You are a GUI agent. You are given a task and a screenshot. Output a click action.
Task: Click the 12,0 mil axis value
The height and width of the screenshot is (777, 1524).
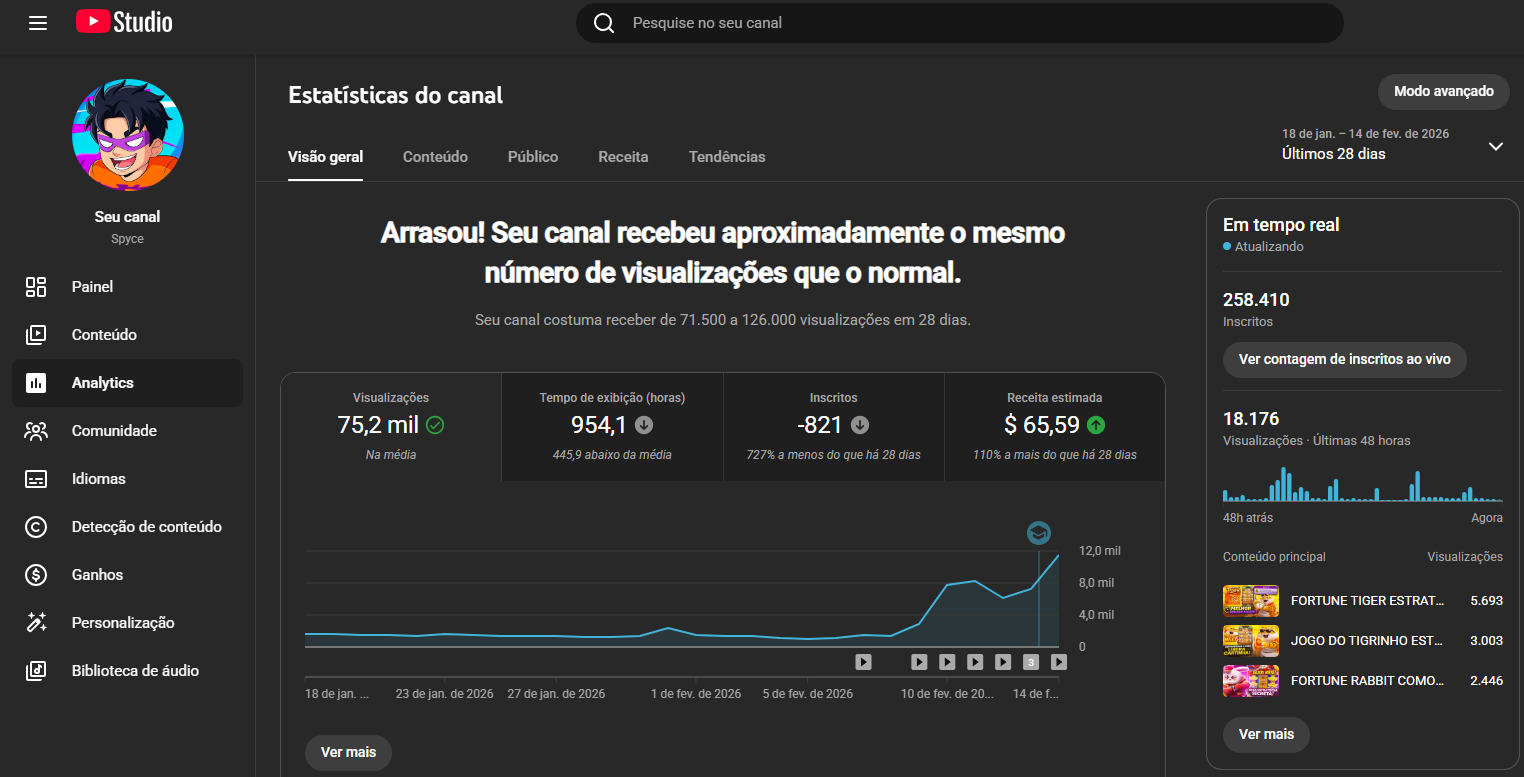pos(1100,551)
